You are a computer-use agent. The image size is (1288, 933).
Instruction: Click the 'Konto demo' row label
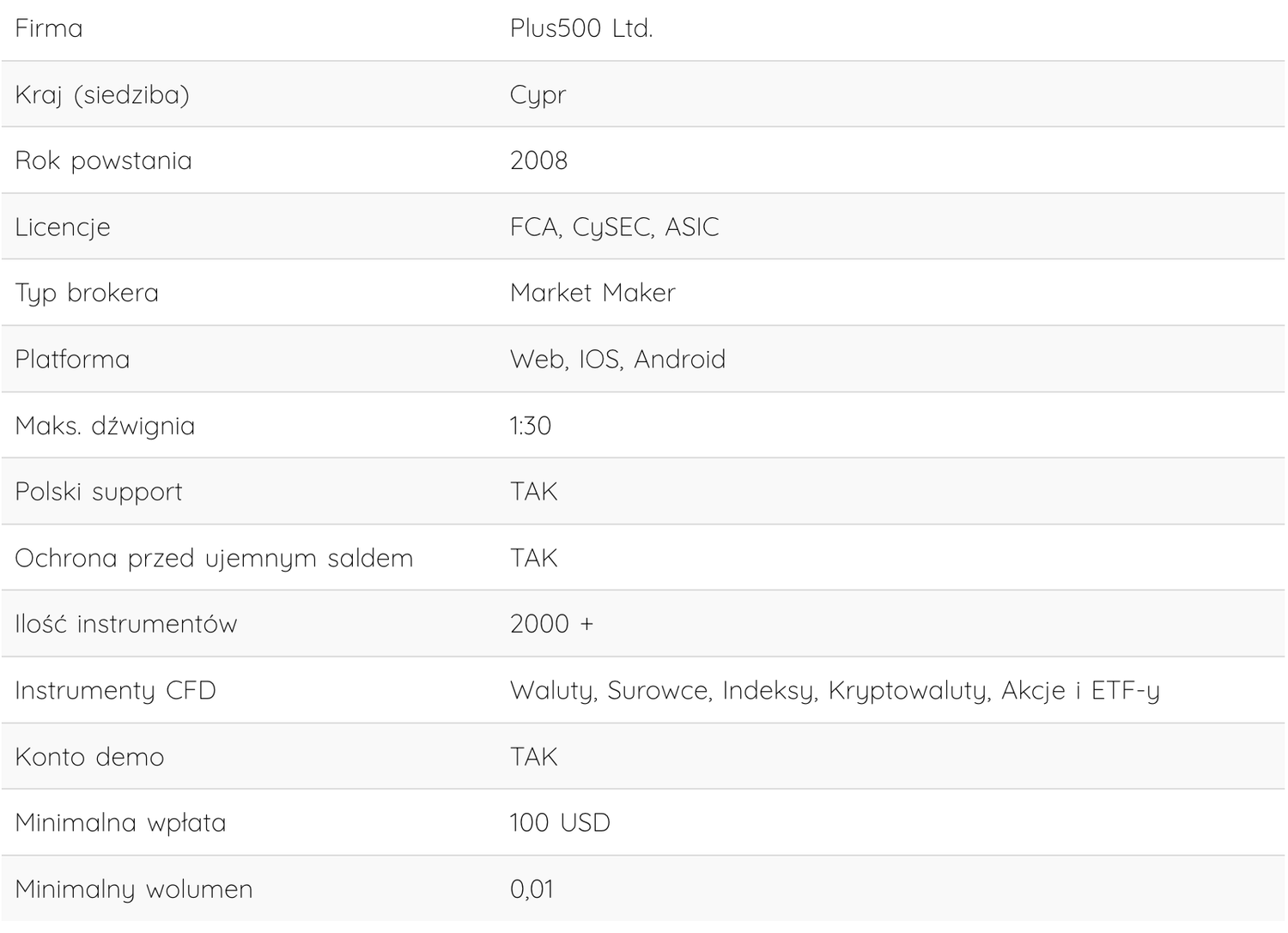[89, 757]
